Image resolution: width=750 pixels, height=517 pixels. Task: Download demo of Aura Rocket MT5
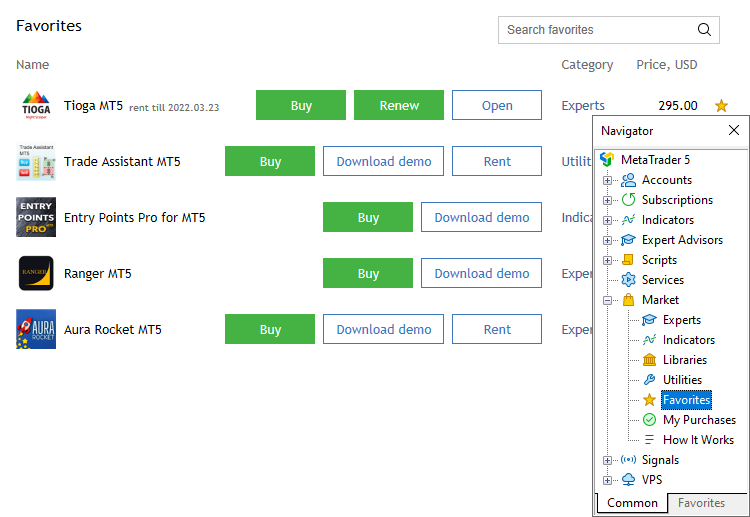click(x=384, y=329)
